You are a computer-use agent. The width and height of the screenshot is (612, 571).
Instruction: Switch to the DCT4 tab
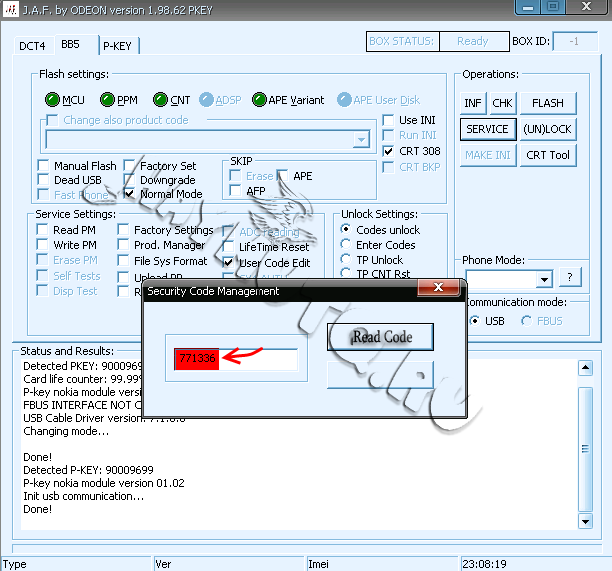click(x=32, y=46)
